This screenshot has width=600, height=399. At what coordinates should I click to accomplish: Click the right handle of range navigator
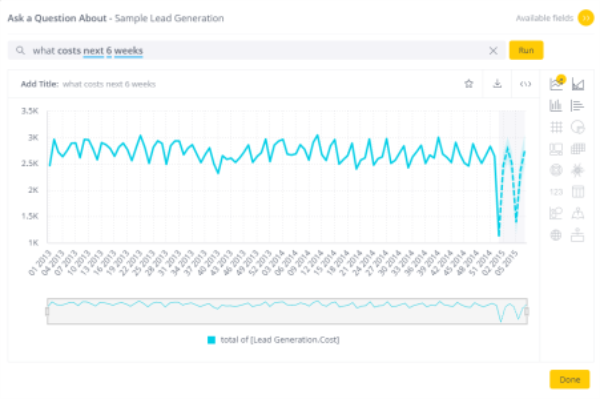tap(527, 311)
